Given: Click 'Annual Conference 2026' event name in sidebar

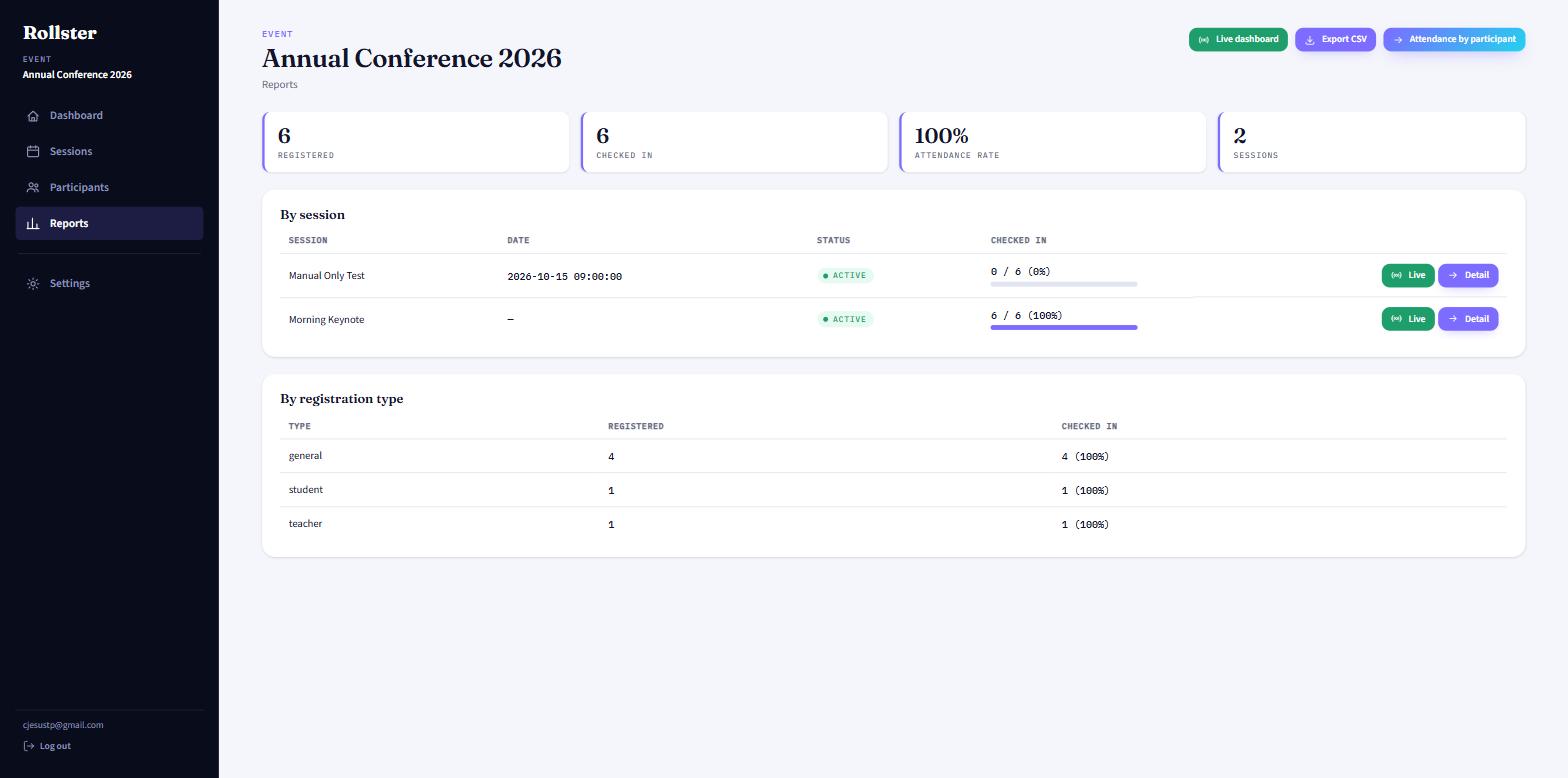Looking at the screenshot, I should click(x=77, y=75).
